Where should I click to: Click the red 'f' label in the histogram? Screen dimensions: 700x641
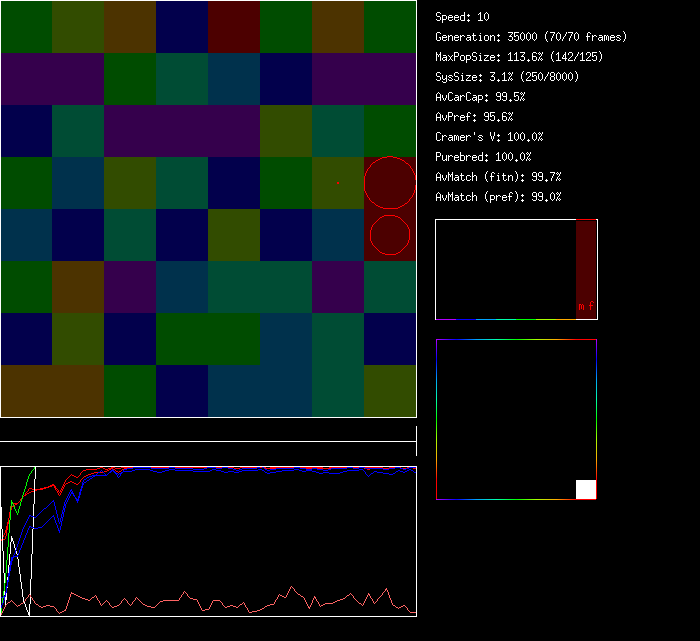(x=591, y=306)
